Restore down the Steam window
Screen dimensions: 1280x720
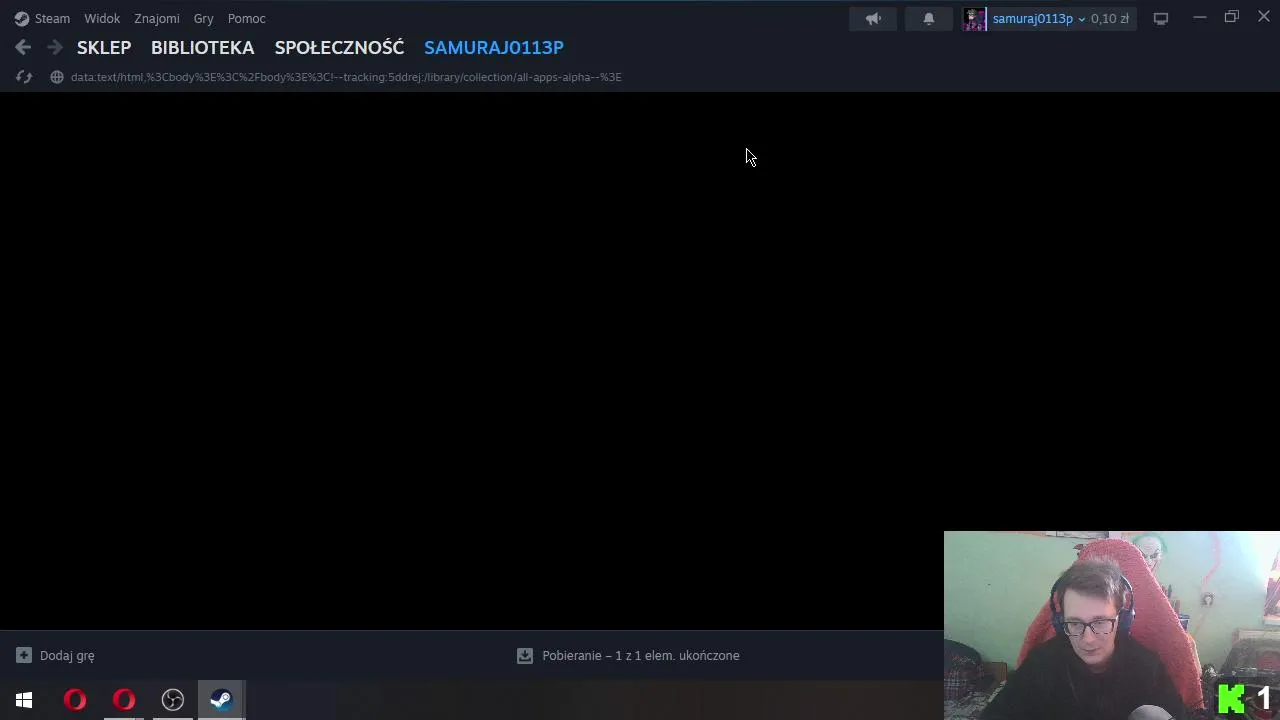point(1232,18)
